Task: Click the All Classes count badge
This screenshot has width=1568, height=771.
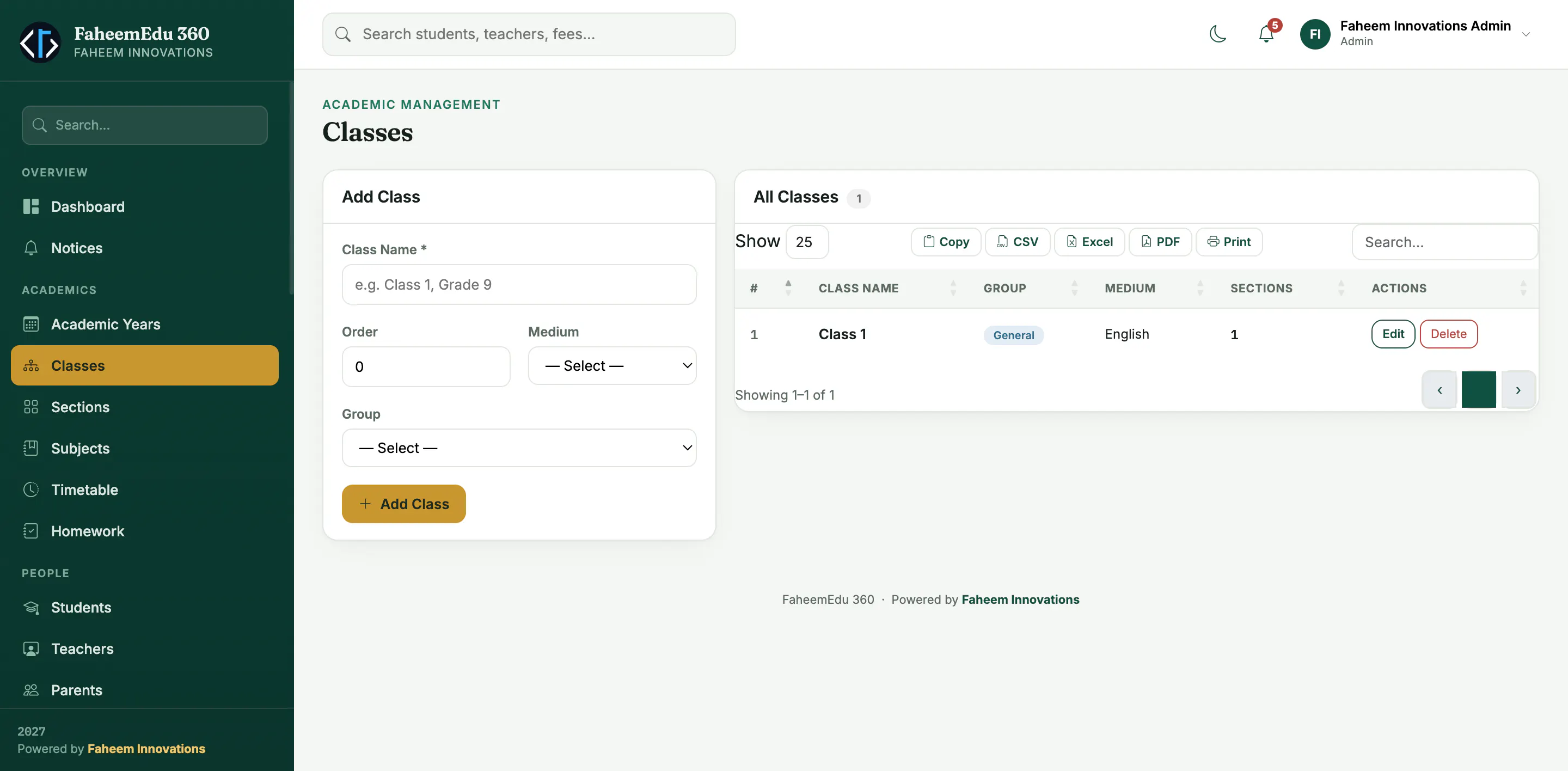Action: click(x=858, y=198)
